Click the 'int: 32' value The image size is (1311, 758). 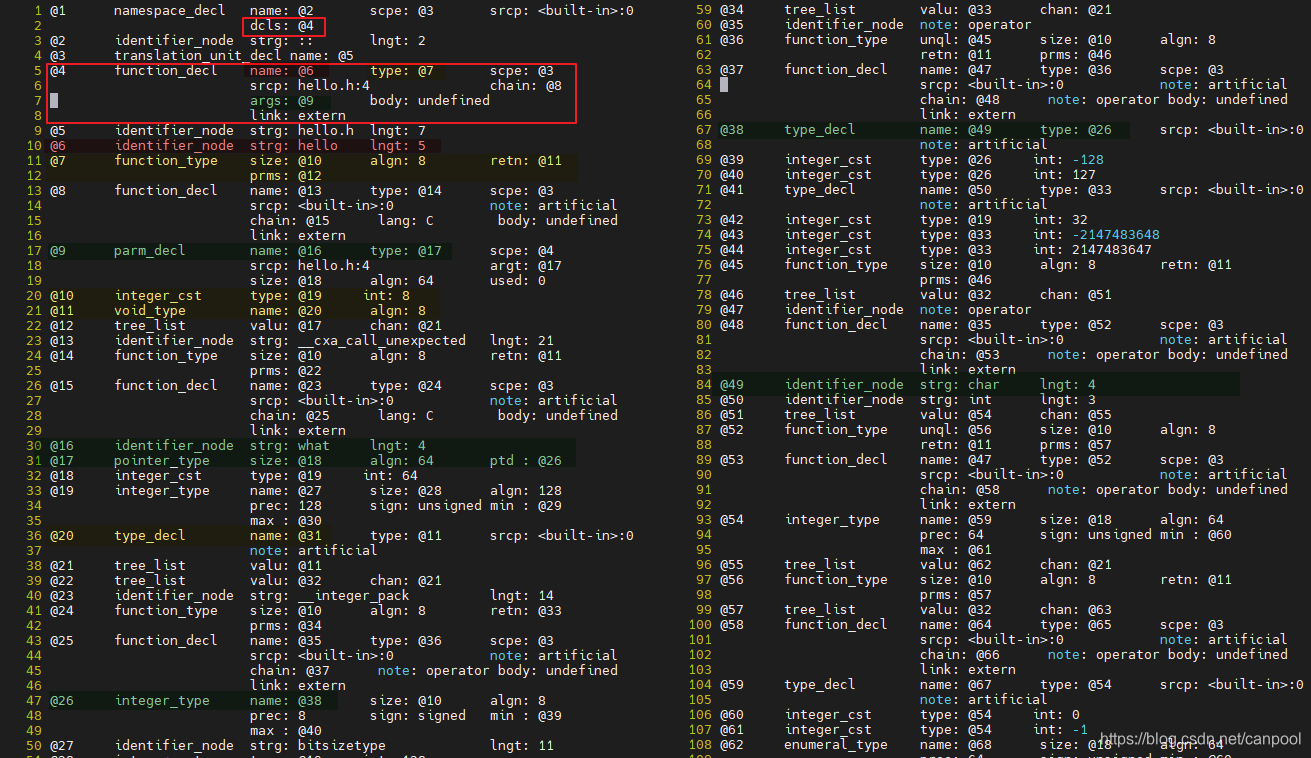1062,219
